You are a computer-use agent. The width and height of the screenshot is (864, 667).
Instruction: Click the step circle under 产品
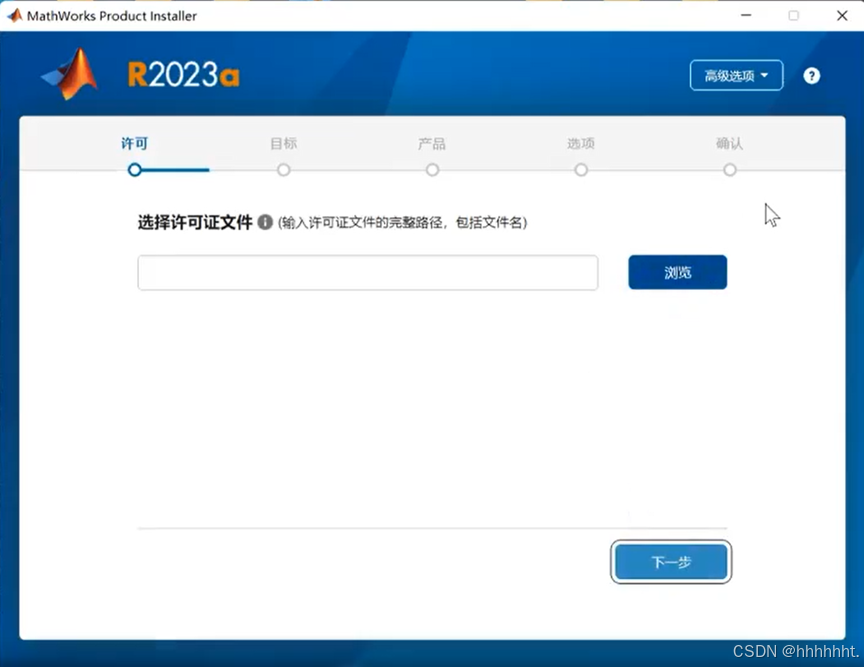[433, 170]
